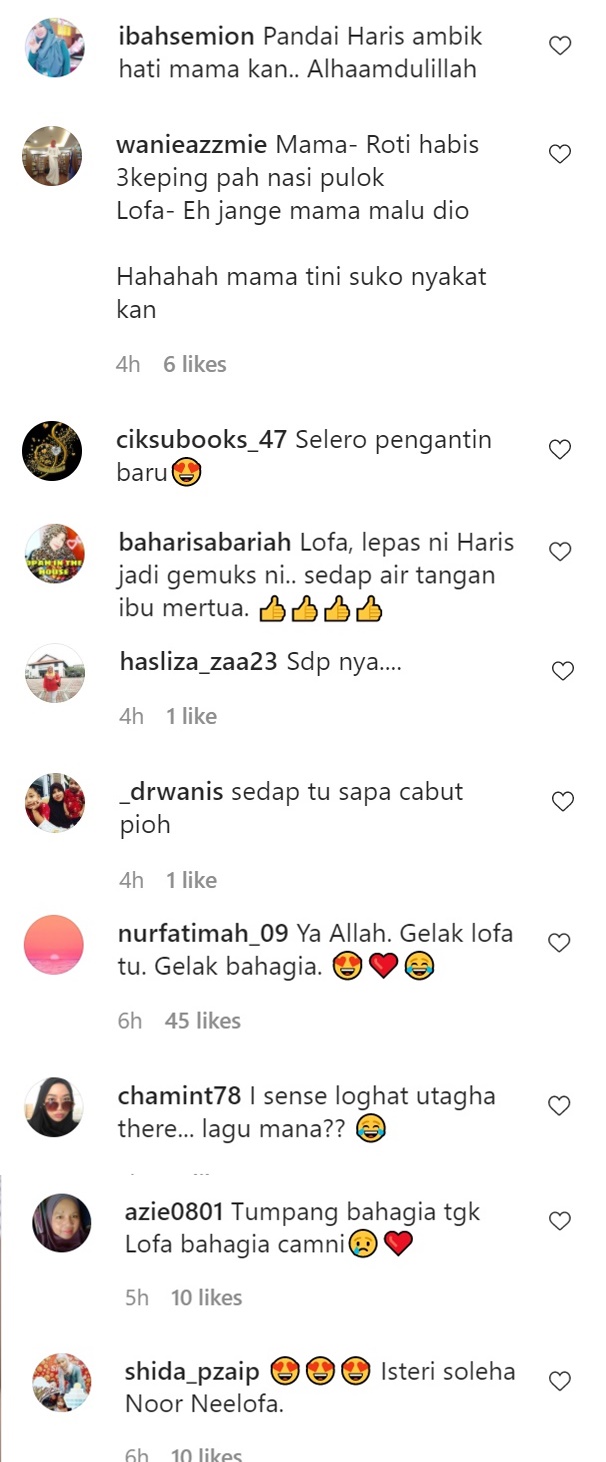
Task: Open wanieazzmie's avatar
Action: pyautogui.click(x=53, y=156)
